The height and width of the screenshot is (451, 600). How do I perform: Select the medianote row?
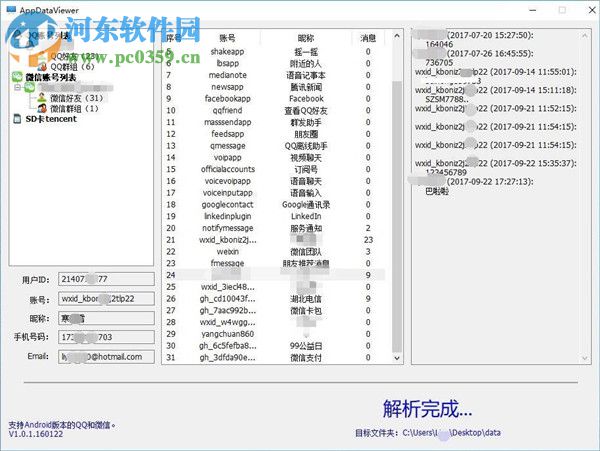274,75
